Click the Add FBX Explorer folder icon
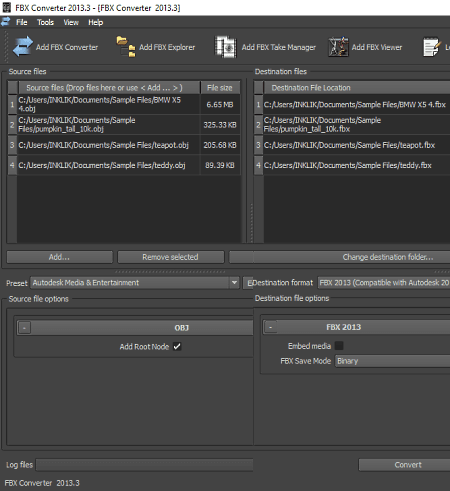Viewport: 450px width, 491px height. [126, 47]
